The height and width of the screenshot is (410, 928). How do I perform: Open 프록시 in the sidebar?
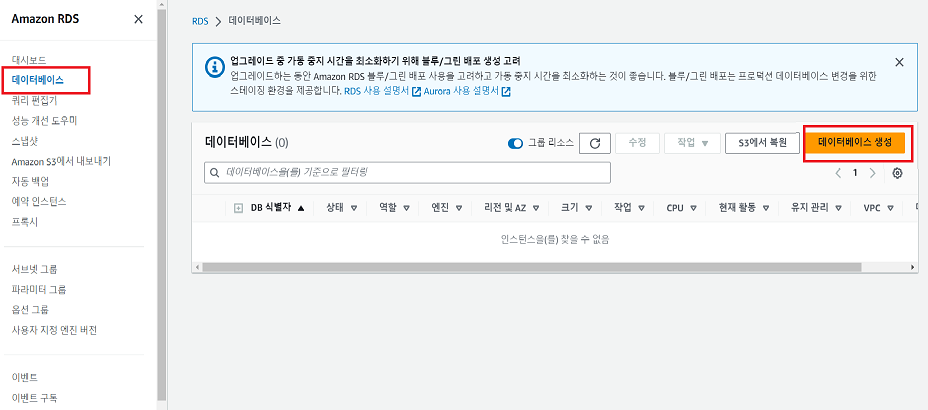(x=25, y=222)
